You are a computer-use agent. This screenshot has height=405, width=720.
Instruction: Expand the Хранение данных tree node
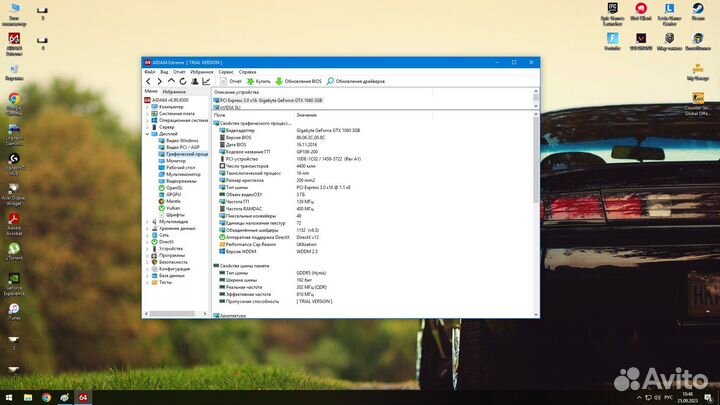pyautogui.click(x=147, y=228)
